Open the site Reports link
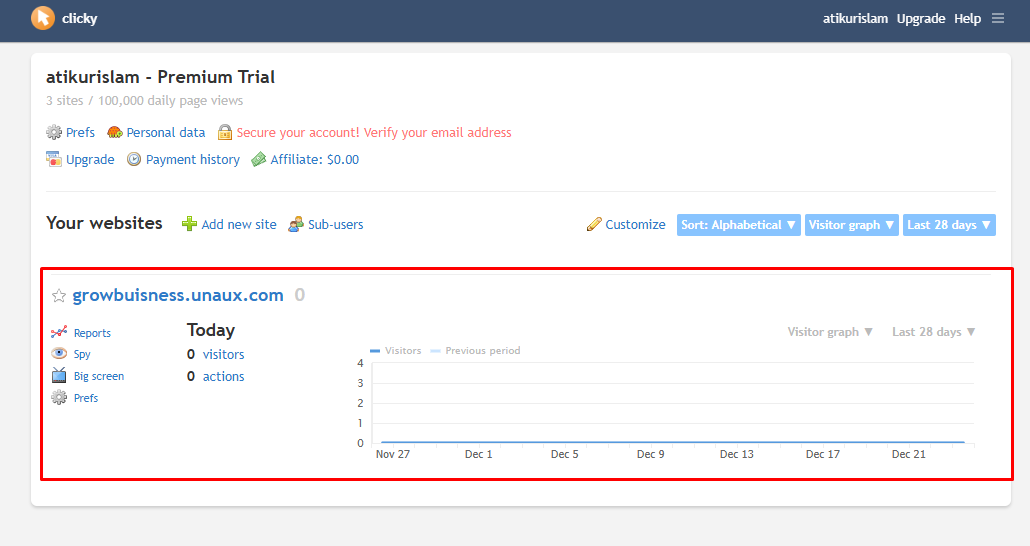Viewport: 1030px width, 546px height. 92,332
